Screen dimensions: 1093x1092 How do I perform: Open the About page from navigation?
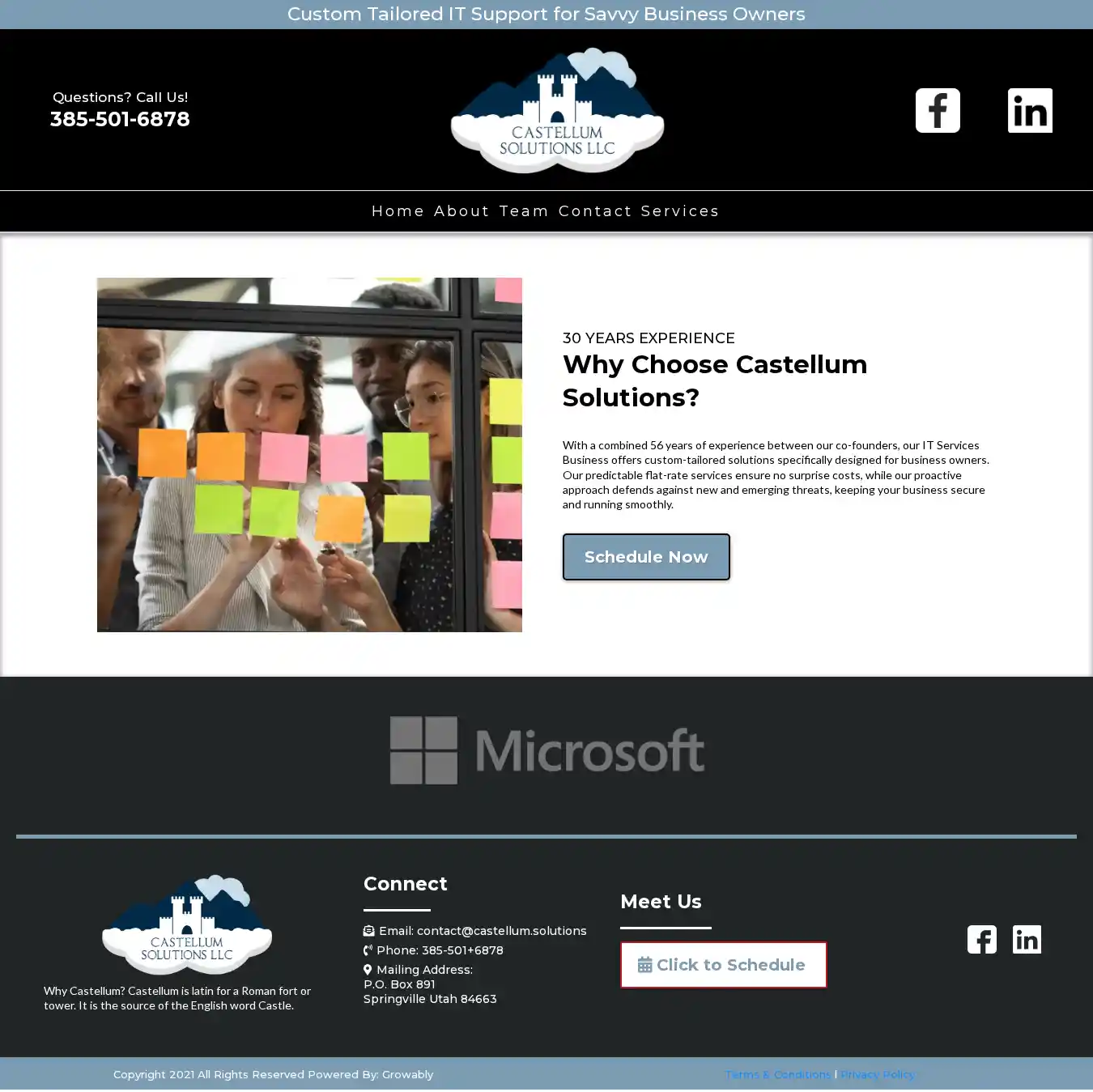[461, 211]
